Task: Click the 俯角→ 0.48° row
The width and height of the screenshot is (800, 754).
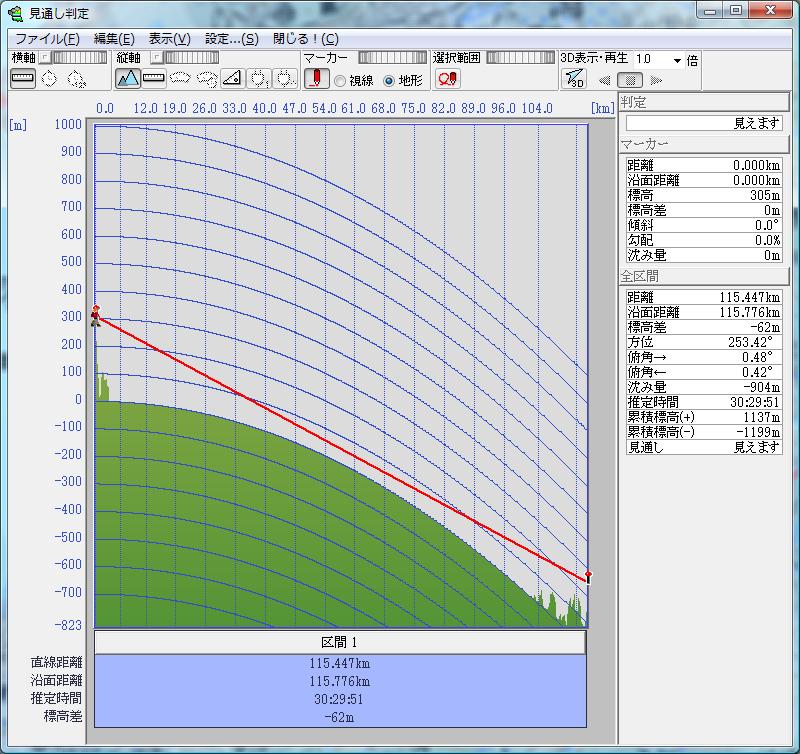Action: tap(704, 357)
